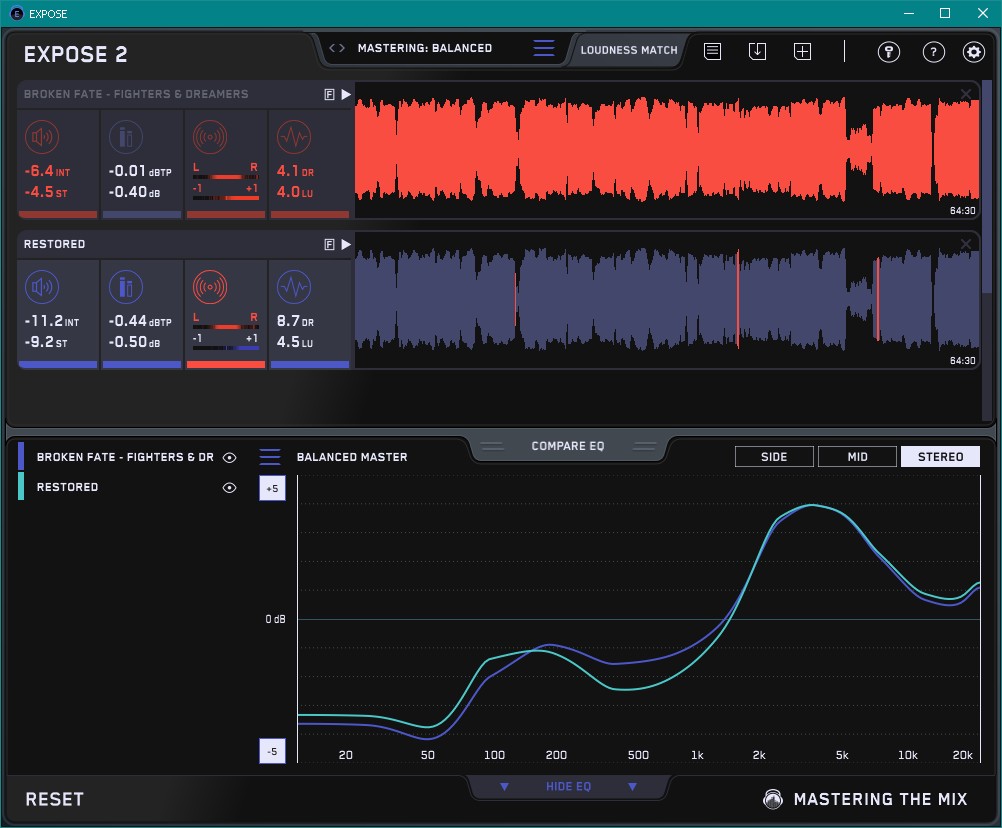
Task: Click the +5 EQ range button
Action: point(271,489)
